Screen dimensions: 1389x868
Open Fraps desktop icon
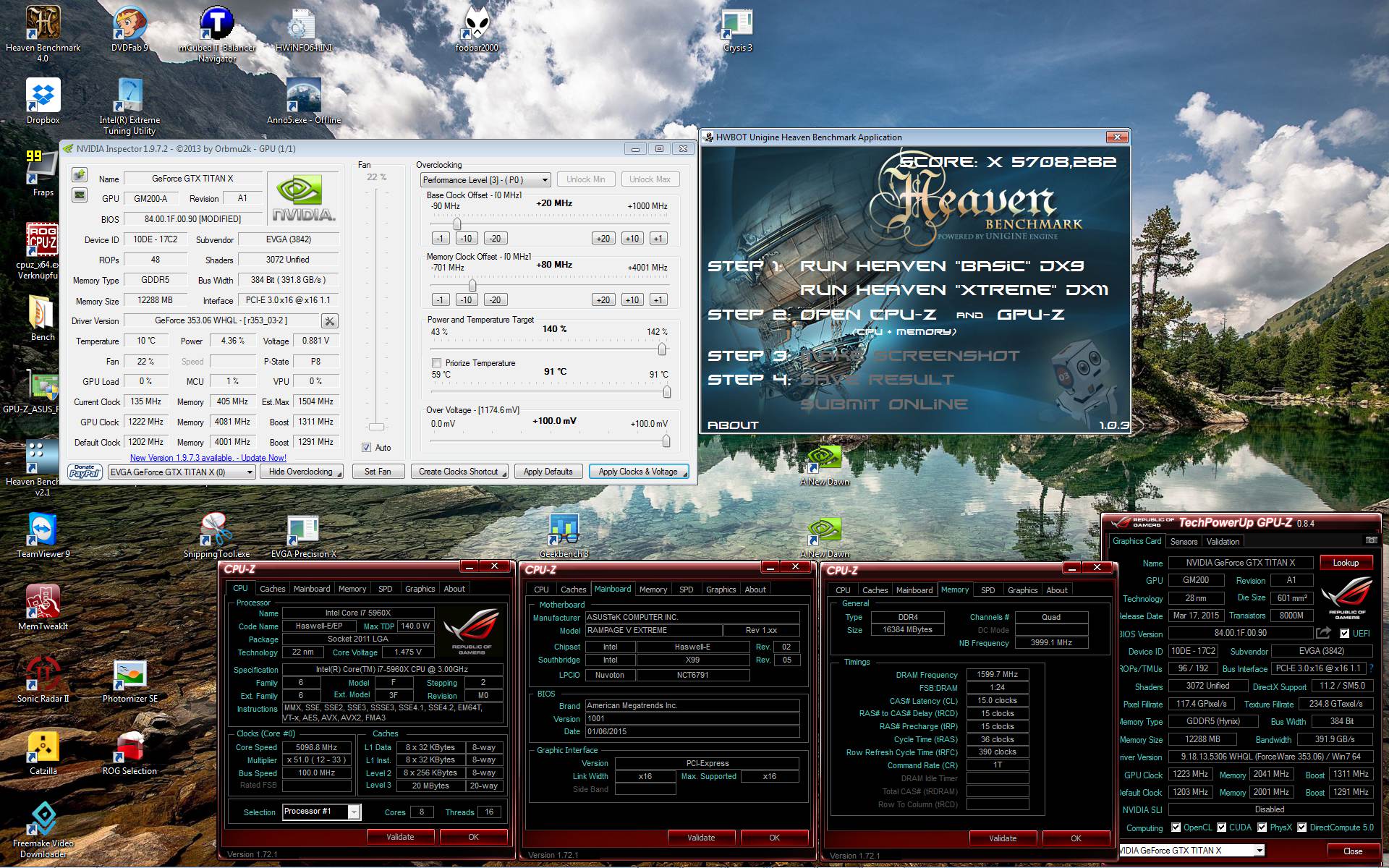pyautogui.click(x=43, y=174)
